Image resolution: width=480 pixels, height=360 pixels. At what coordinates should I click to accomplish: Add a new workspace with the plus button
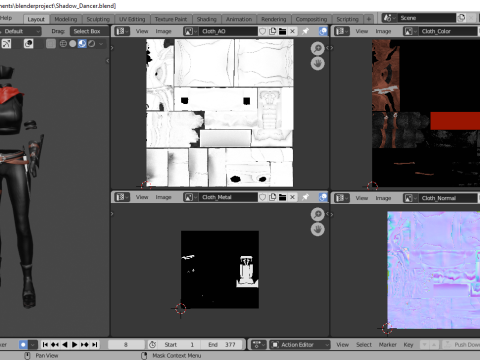(369, 19)
